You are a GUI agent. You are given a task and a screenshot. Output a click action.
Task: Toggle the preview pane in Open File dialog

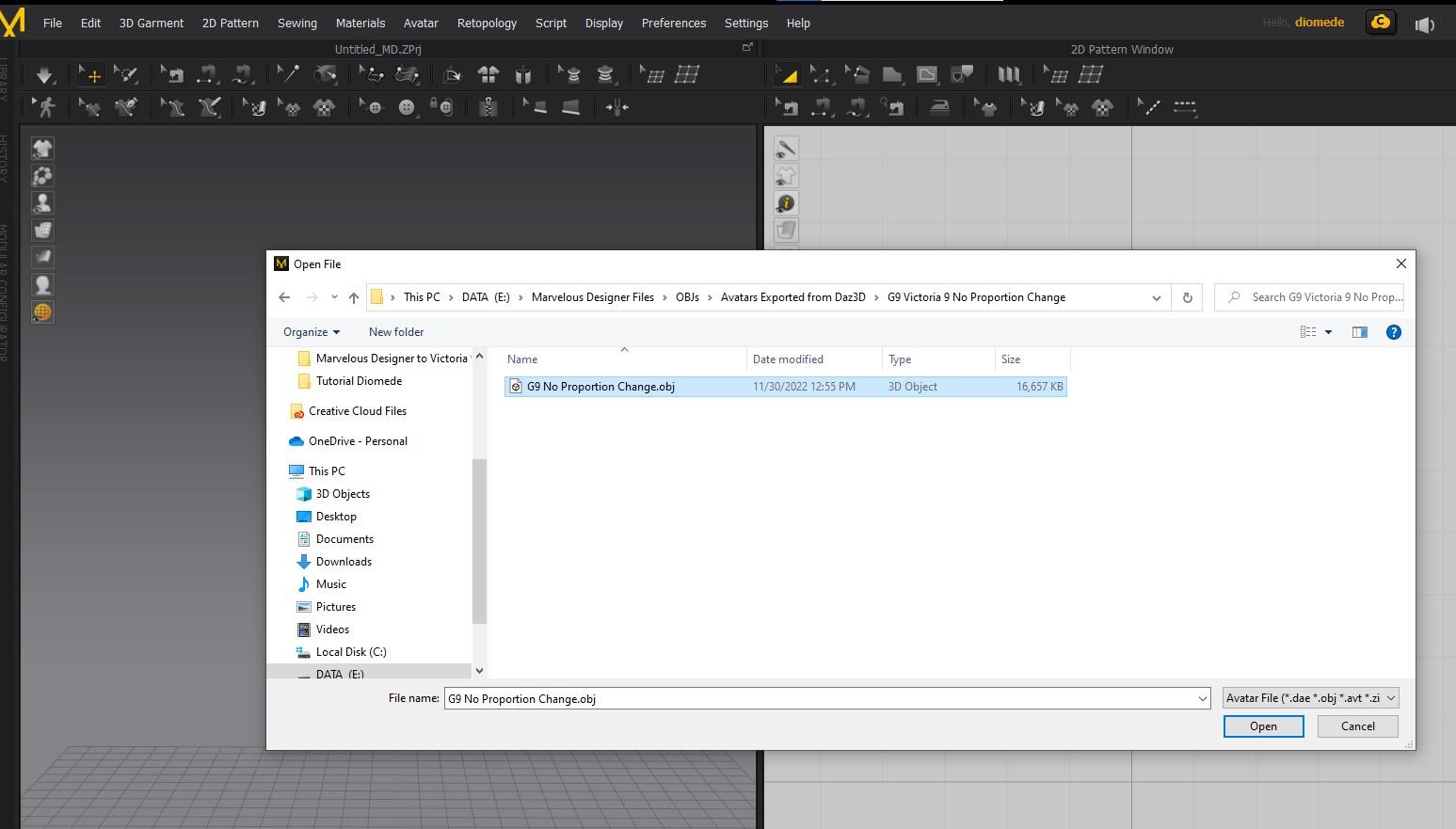(1360, 332)
